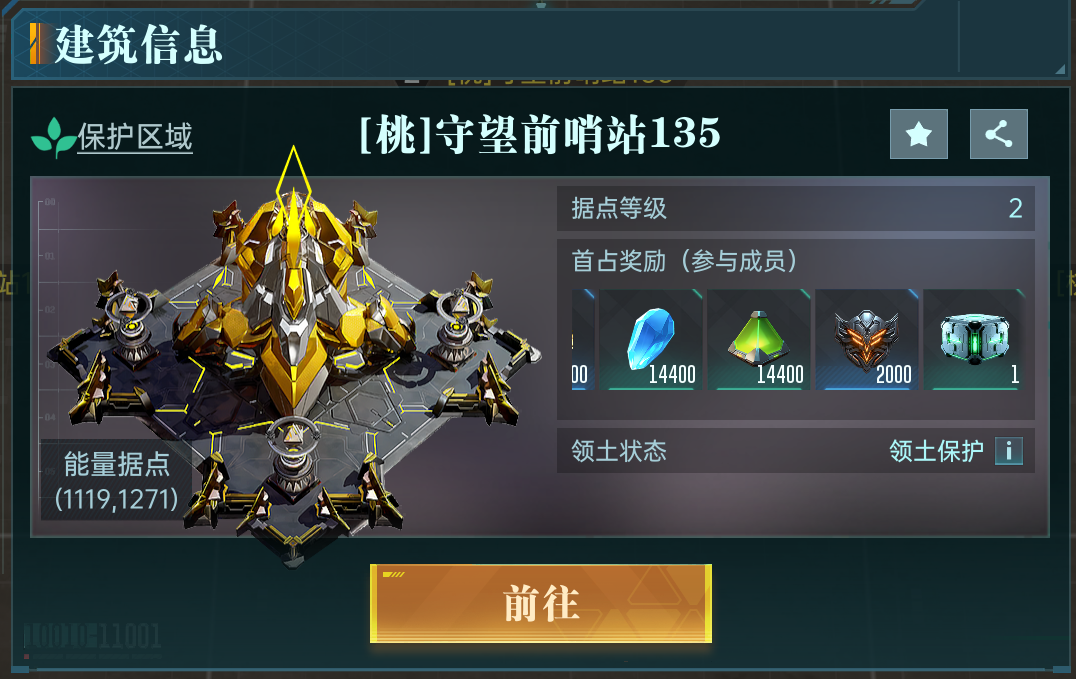Click the 建筑信息 panel title
This screenshot has height=679, width=1076.
pyautogui.click(x=138, y=45)
